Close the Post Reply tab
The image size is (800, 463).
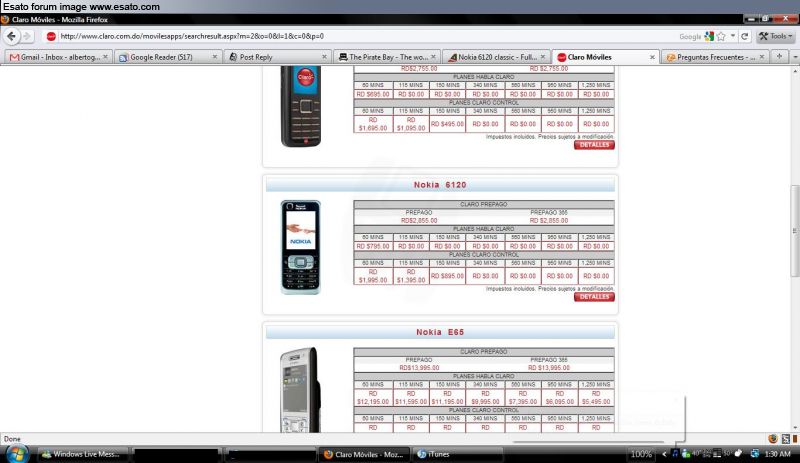point(324,57)
